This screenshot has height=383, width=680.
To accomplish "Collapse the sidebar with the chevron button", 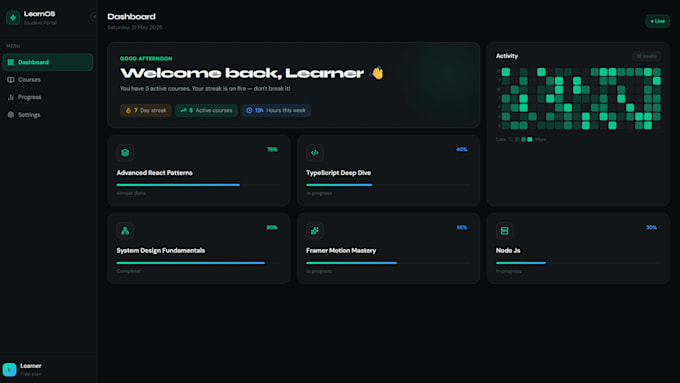I will (94, 17).
